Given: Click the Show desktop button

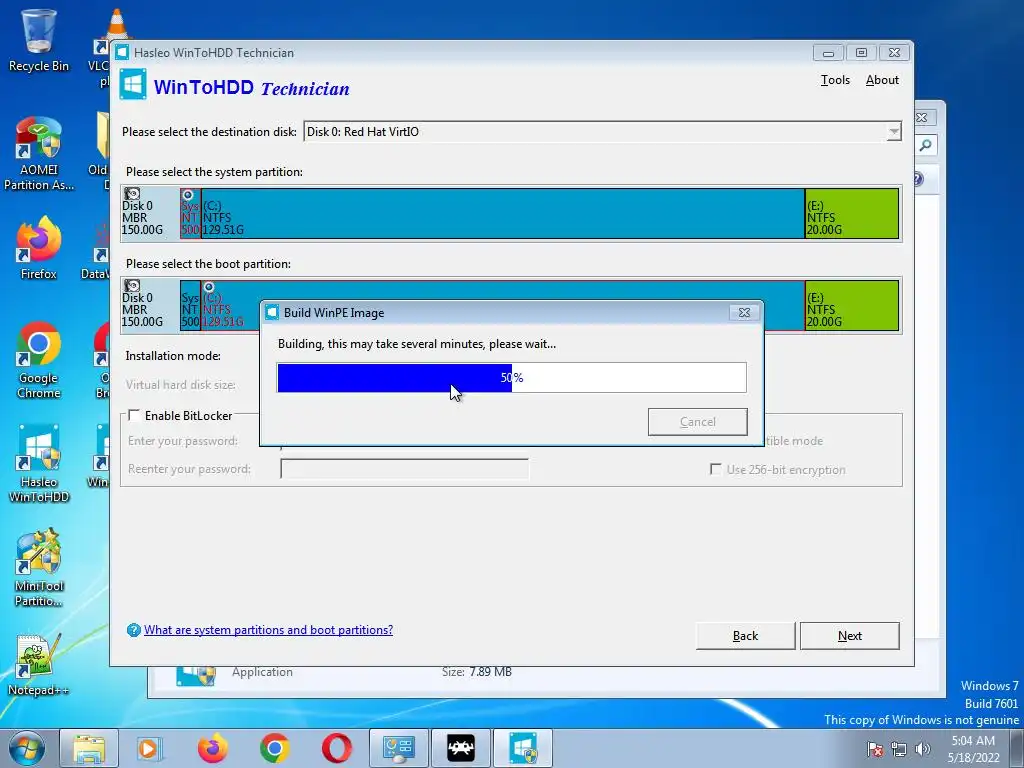Looking at the screenshot, I should point(1017,748).
